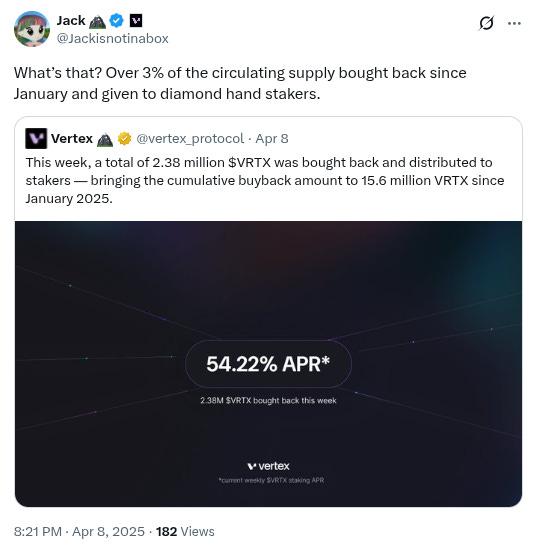Open Jack's profile avatar picture
The image size is (535, 548).
pyautogui.click(x=32, y=29)
